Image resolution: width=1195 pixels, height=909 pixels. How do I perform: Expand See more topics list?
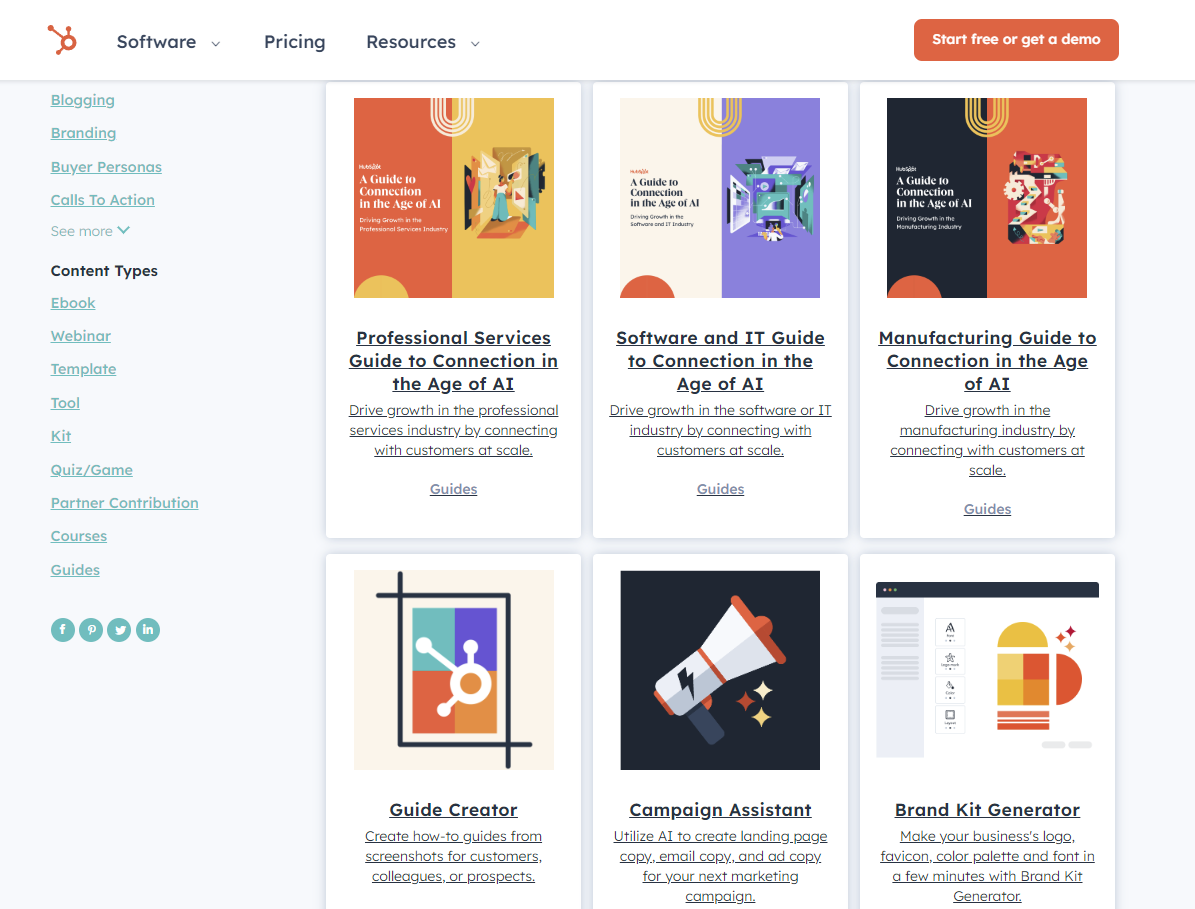point(90,231)
